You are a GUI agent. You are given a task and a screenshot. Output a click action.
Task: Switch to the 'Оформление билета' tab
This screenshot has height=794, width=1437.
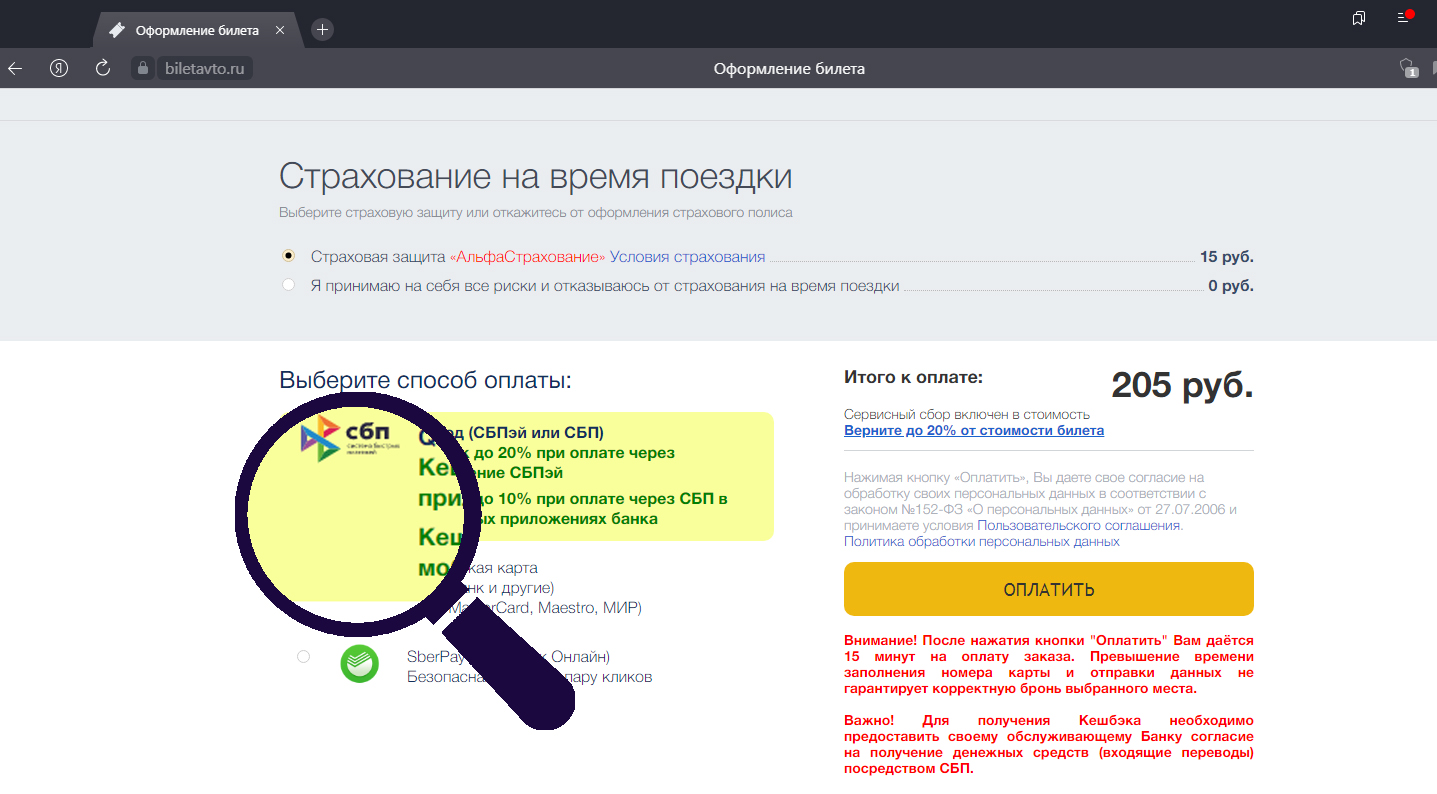click(197, 30)
